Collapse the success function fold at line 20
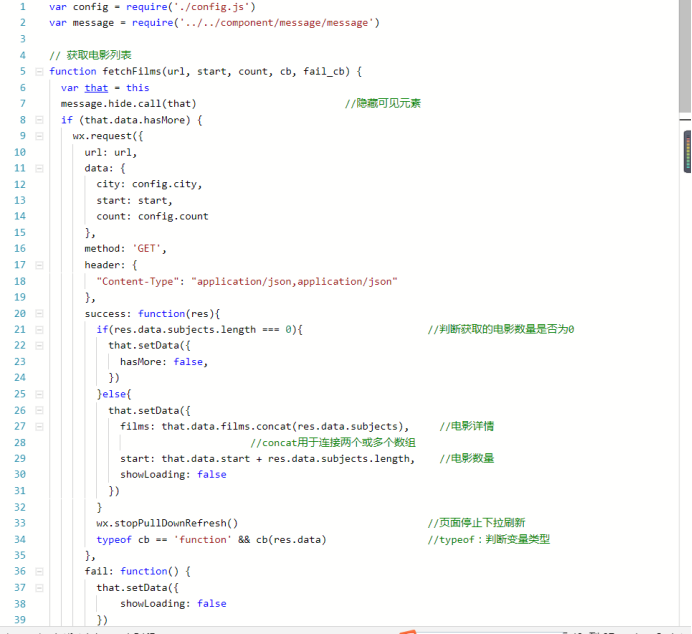This screenshot has width=692, height=634. point(39,313)
